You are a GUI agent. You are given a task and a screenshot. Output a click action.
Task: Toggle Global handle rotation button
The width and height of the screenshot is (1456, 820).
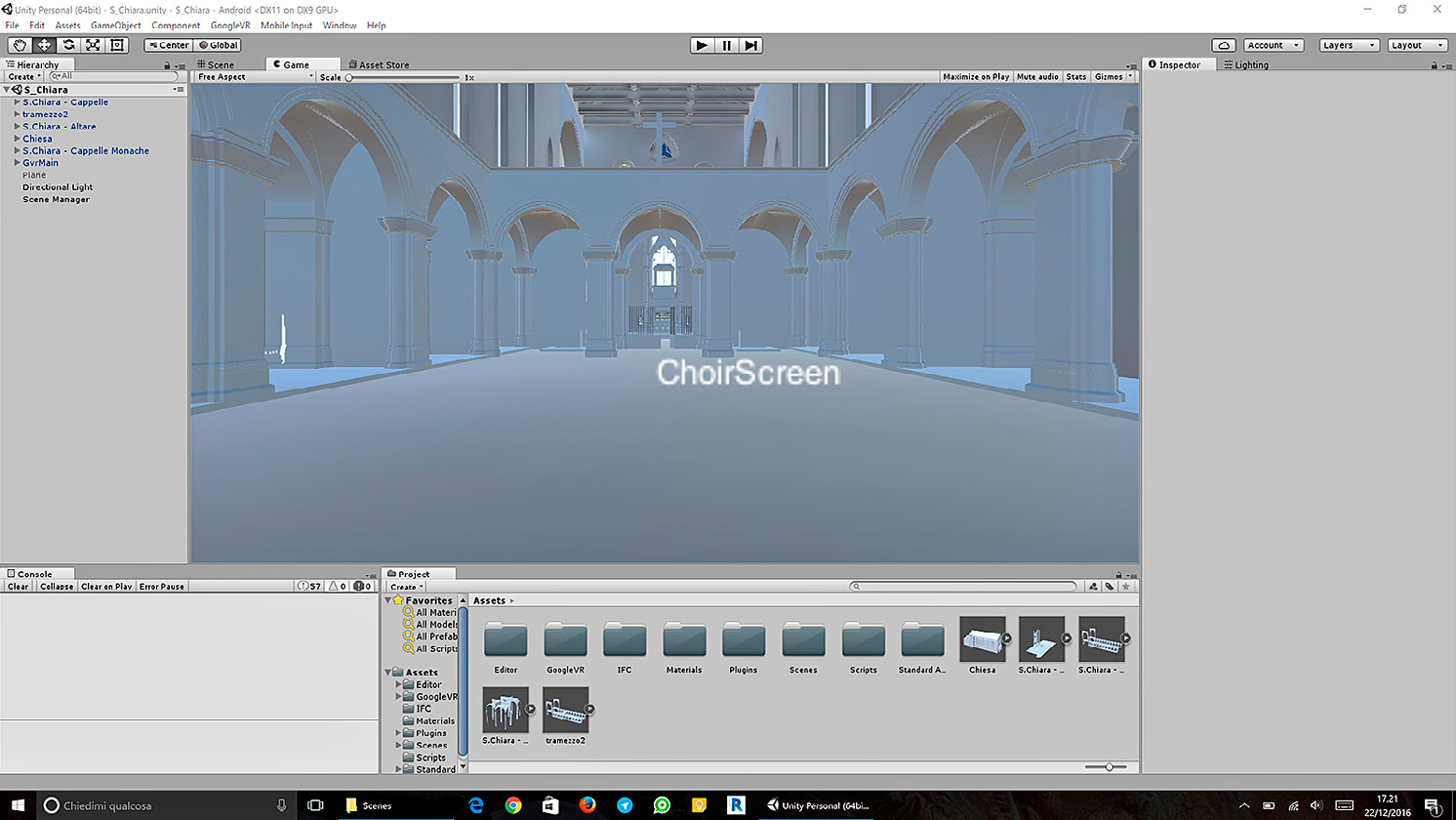pyautogui.click(x=219, y=45)
